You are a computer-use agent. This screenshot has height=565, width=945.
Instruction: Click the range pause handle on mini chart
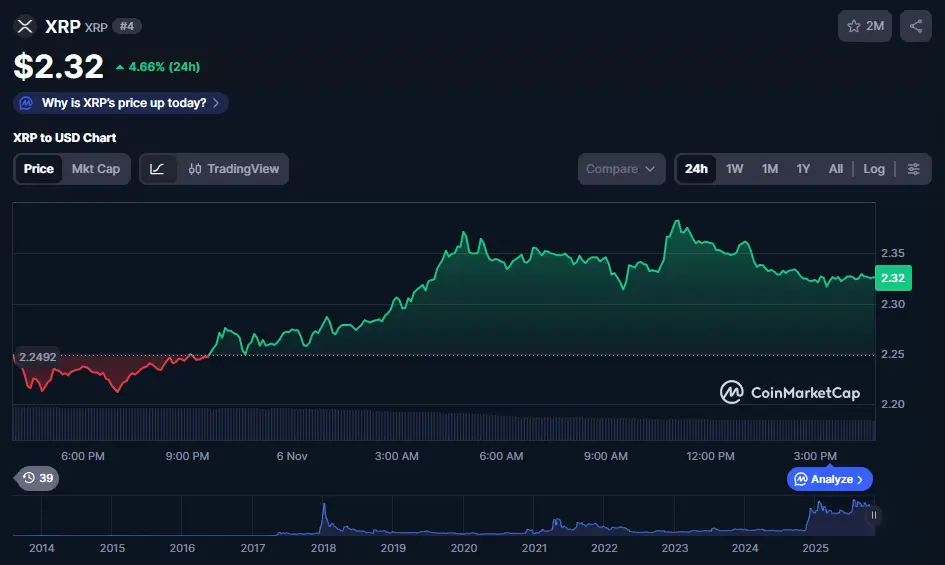873,515
